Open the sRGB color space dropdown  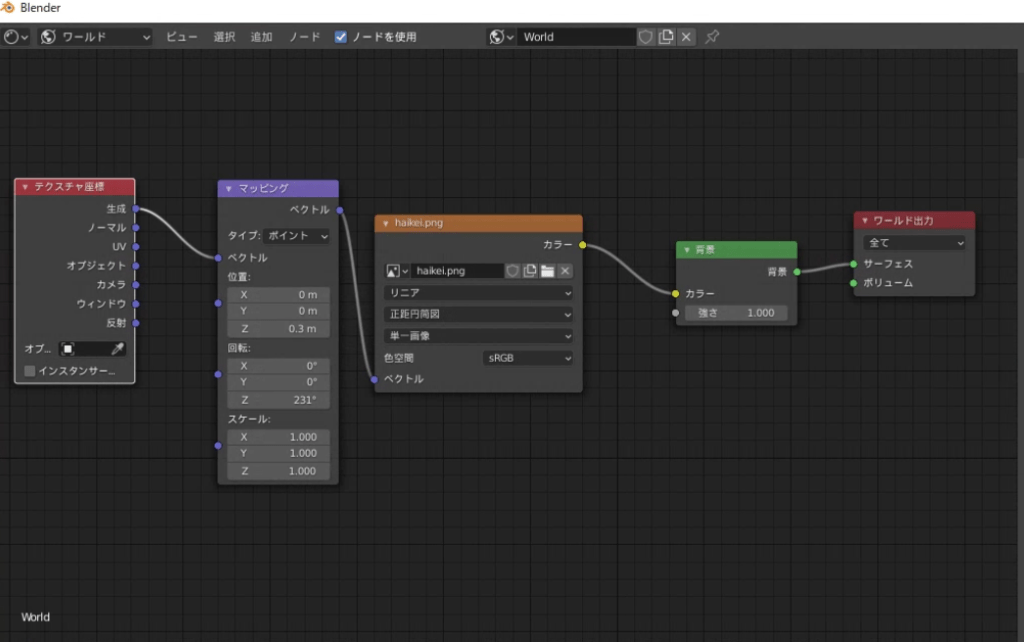(528, 358)
